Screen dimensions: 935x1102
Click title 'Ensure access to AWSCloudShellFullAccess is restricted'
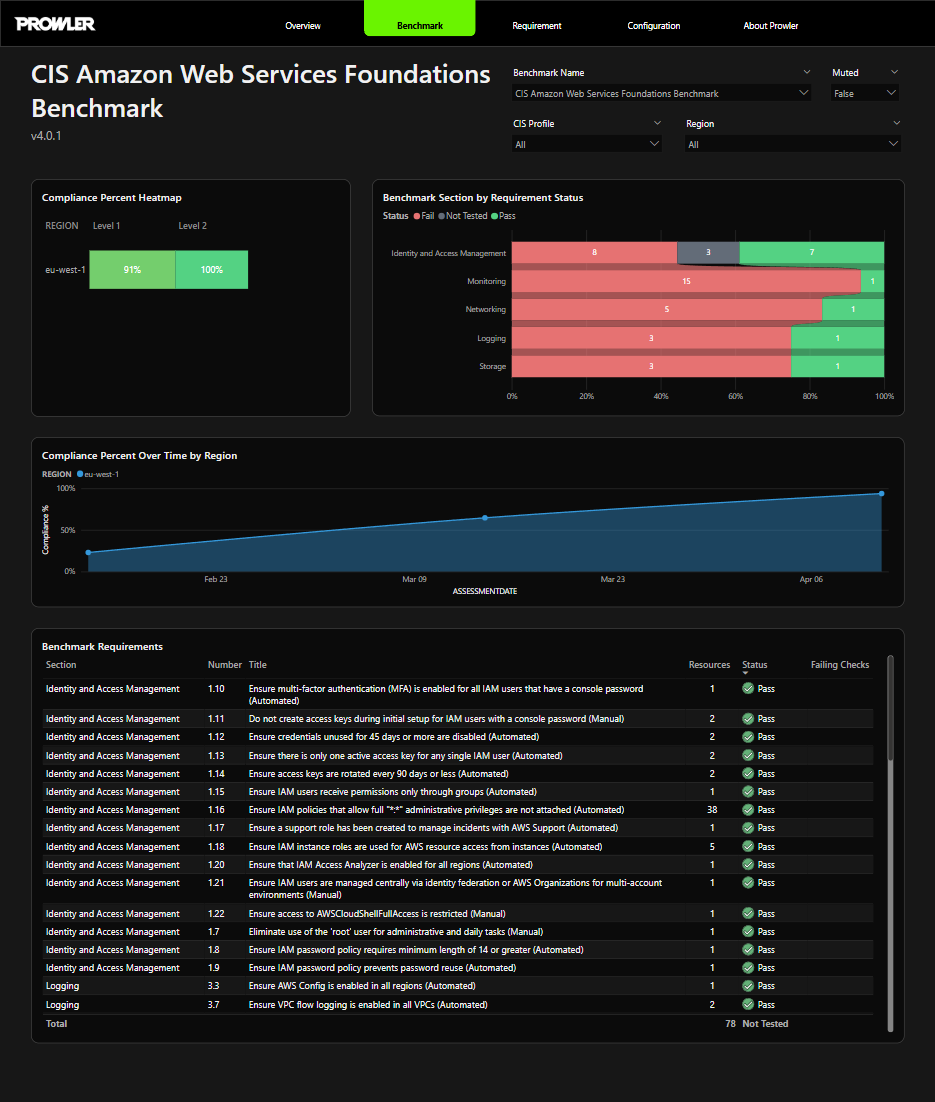point(377,914)
